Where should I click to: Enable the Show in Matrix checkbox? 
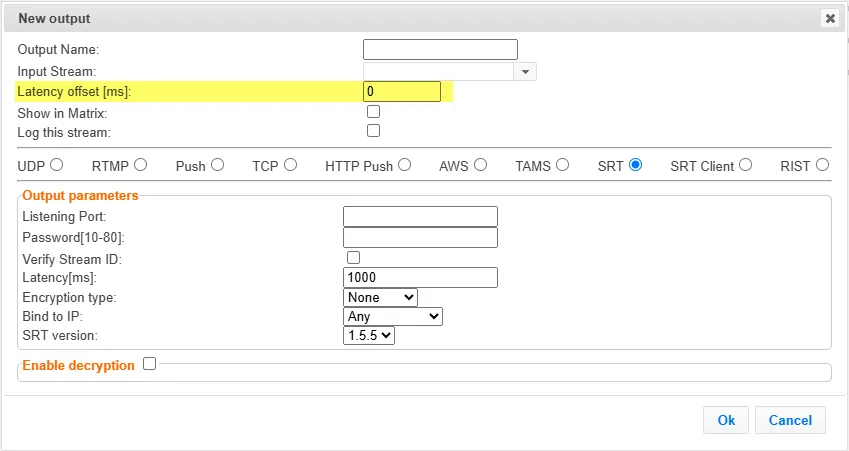pos(373,112)
